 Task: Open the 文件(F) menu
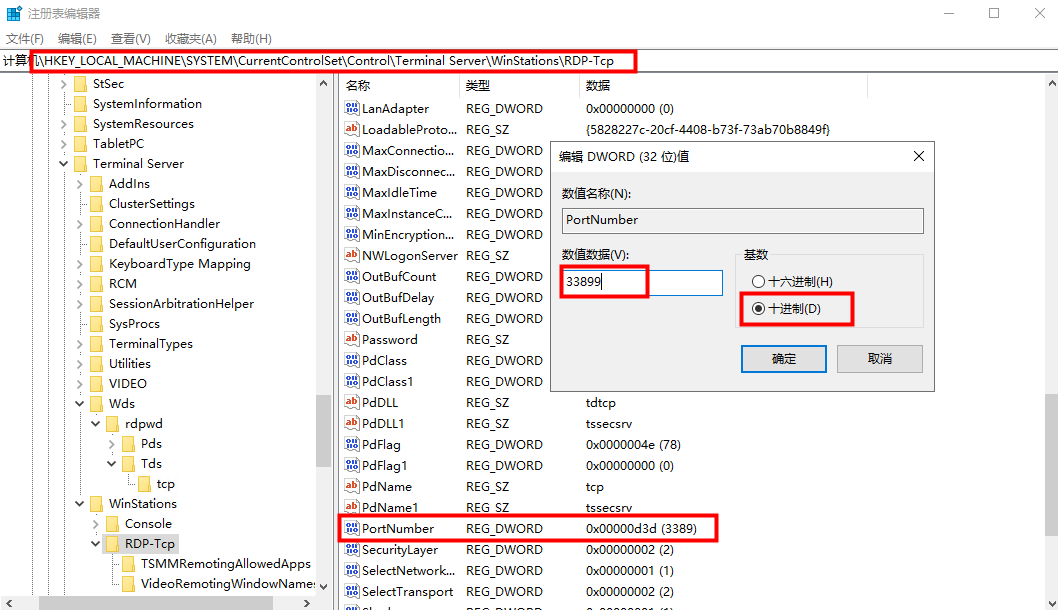(x=25, y=39)
